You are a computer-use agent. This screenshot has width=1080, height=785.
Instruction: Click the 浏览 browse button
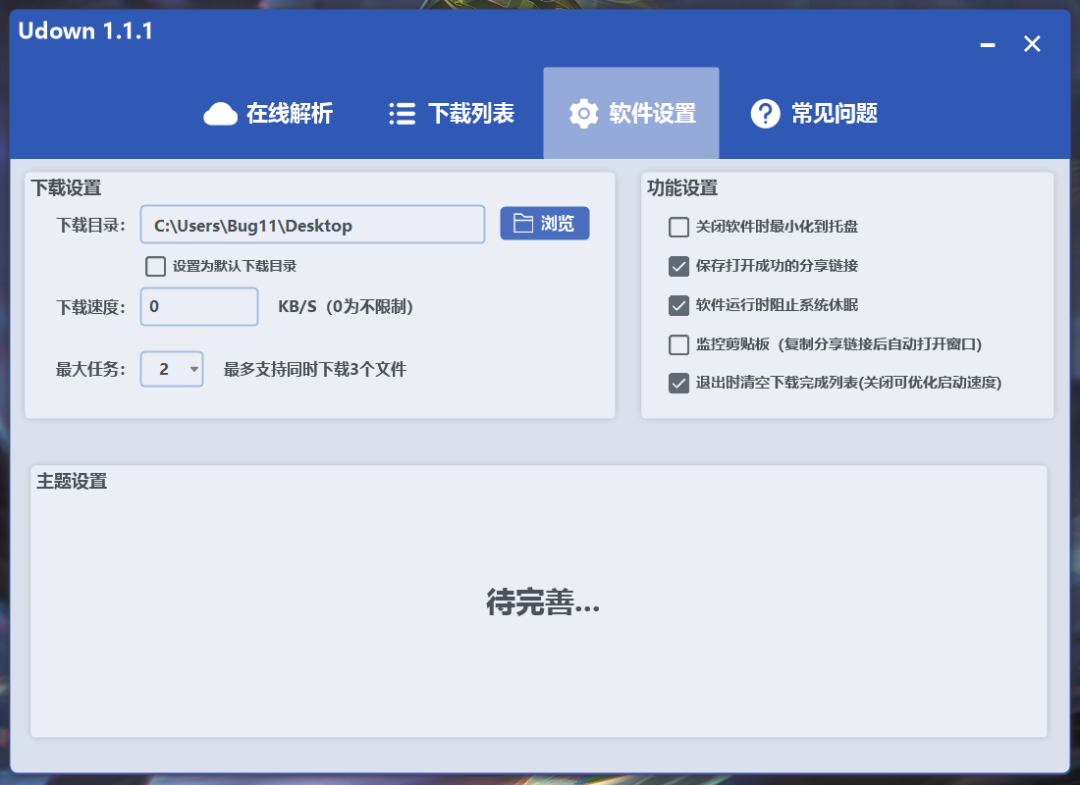[545, 223]
